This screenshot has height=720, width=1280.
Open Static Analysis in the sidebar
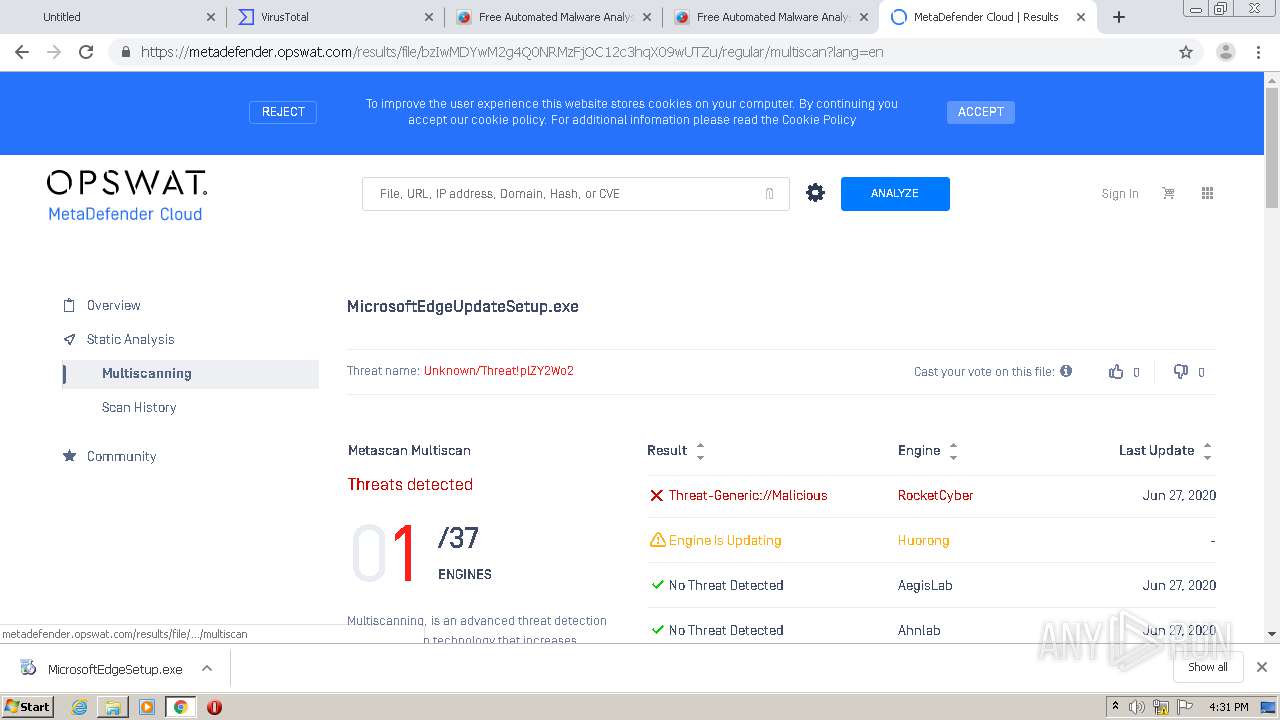coord(130,339)
